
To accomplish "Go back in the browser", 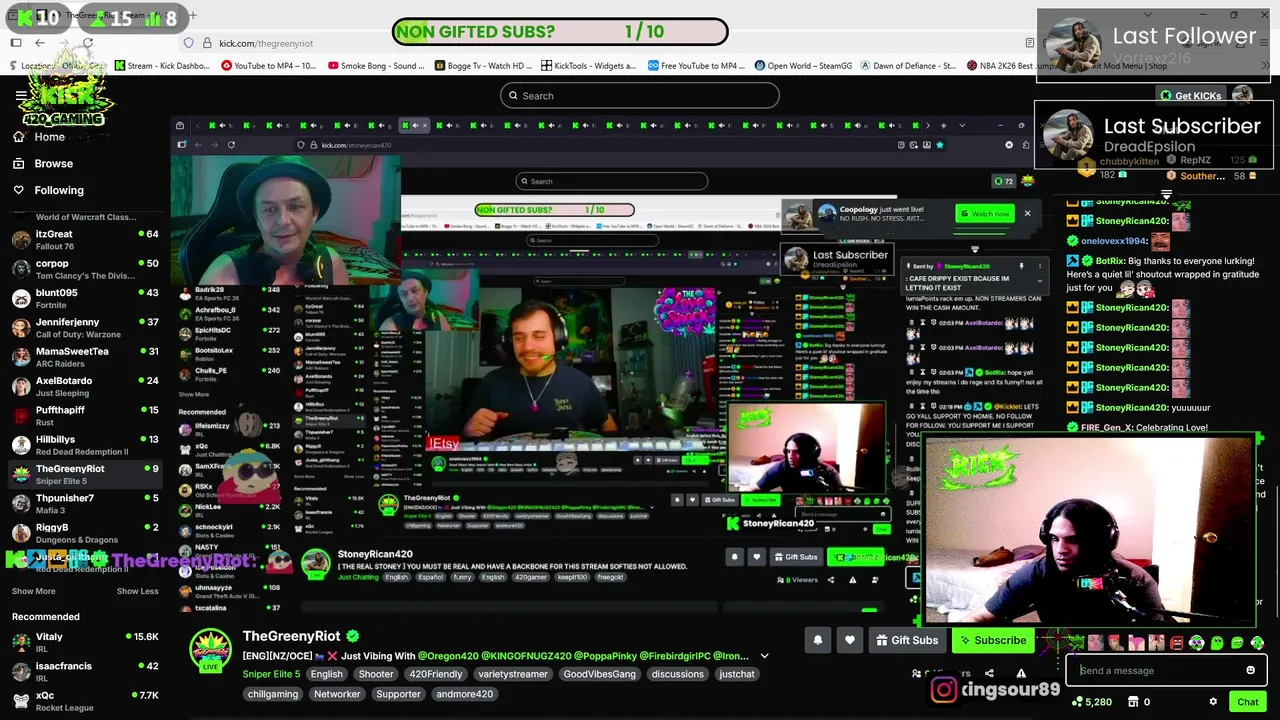I will coord(40,43).
